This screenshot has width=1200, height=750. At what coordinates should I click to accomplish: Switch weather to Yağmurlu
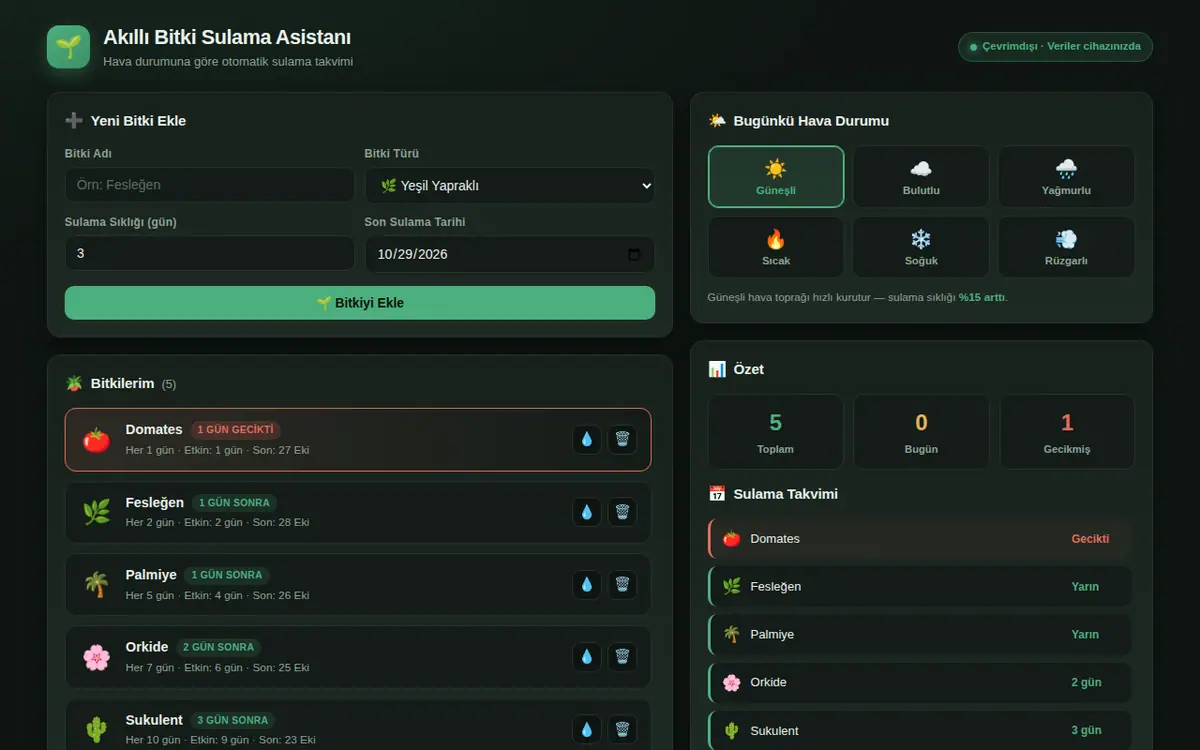point(1066,177)
